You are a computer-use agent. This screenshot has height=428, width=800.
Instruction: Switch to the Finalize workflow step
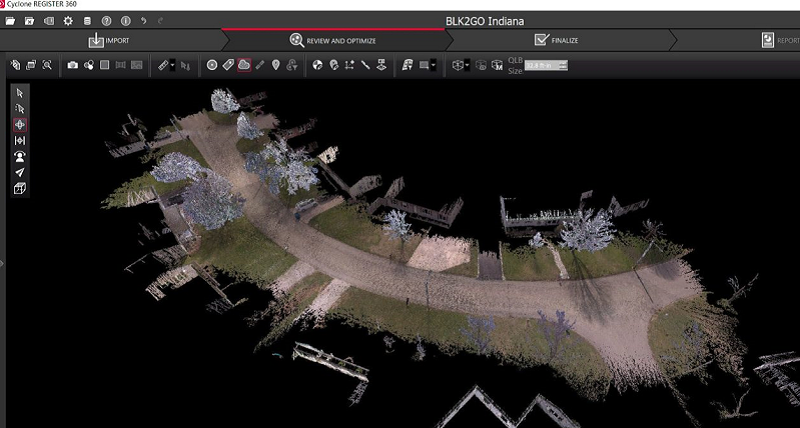click(556, 40)
